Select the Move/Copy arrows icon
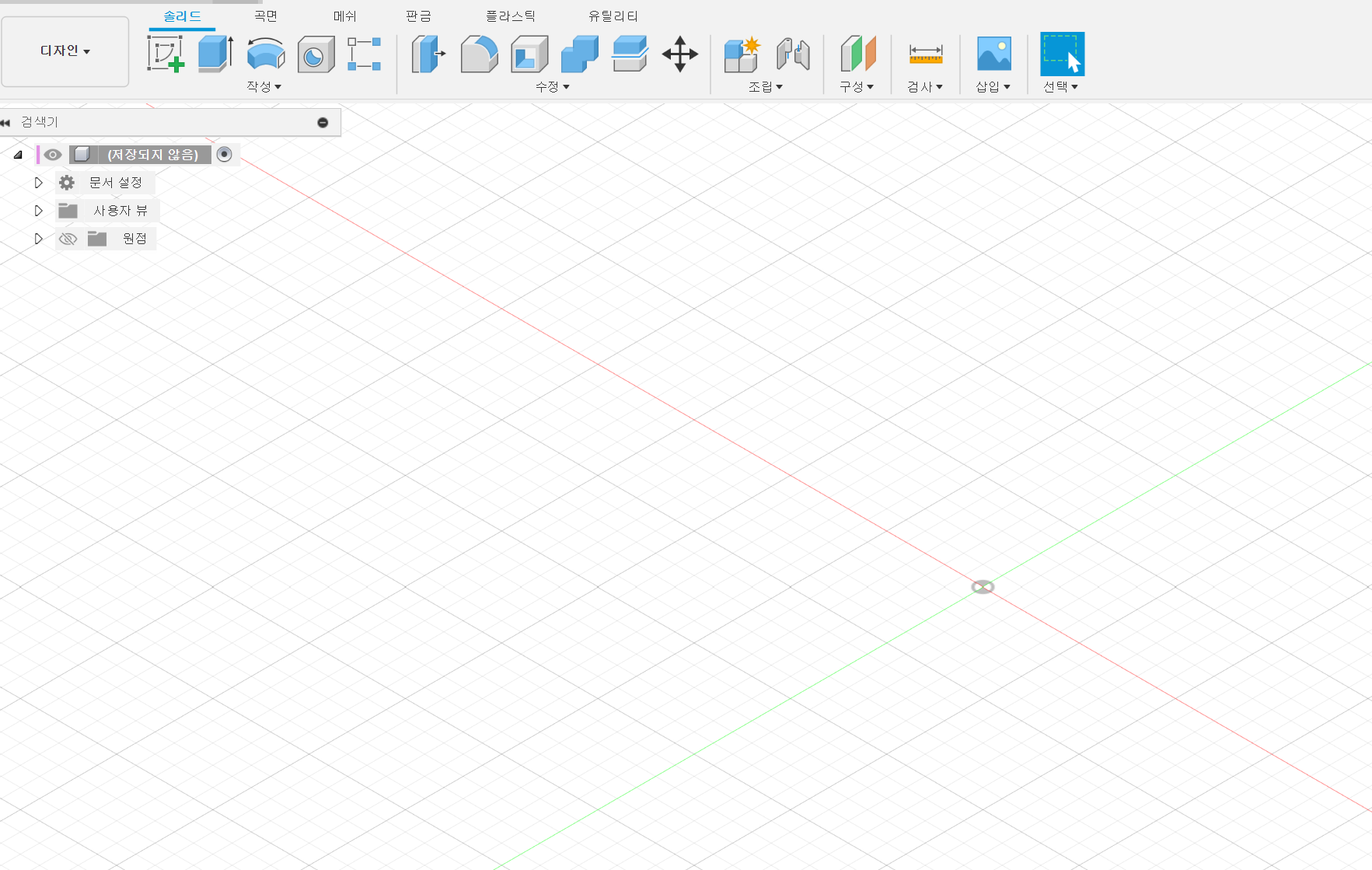This screenshot has width=1372, height=870. coord(680,54)
